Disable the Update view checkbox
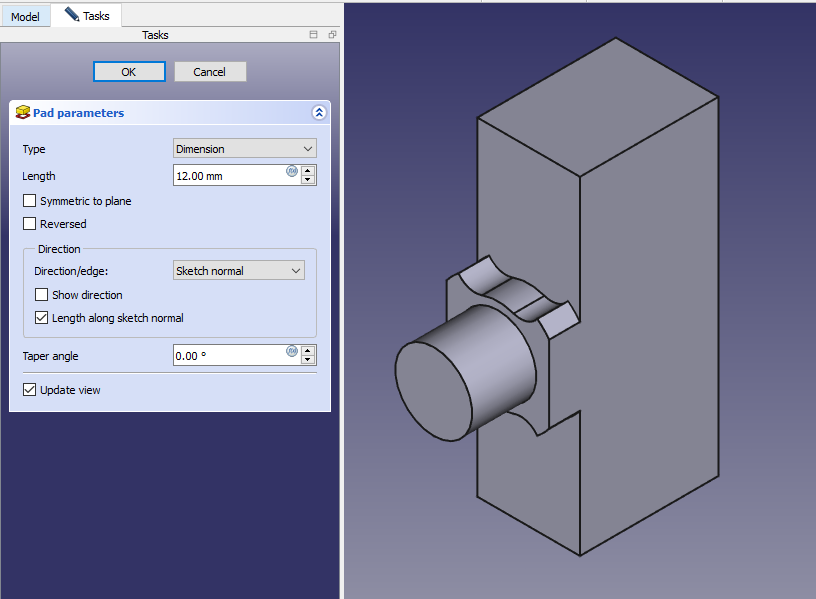This screenshot has width=816, height=599. tap(30, 390)
